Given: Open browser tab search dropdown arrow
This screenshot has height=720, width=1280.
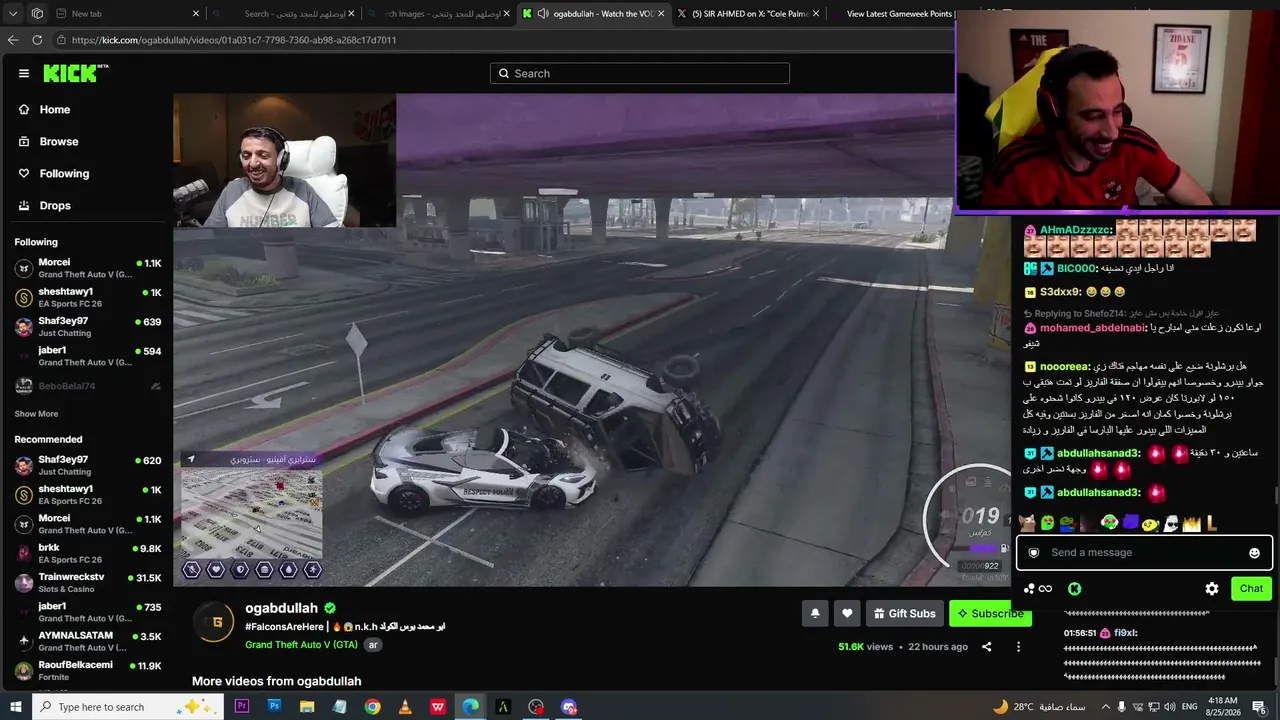Looking at the screenshot, I should point(12,14).
